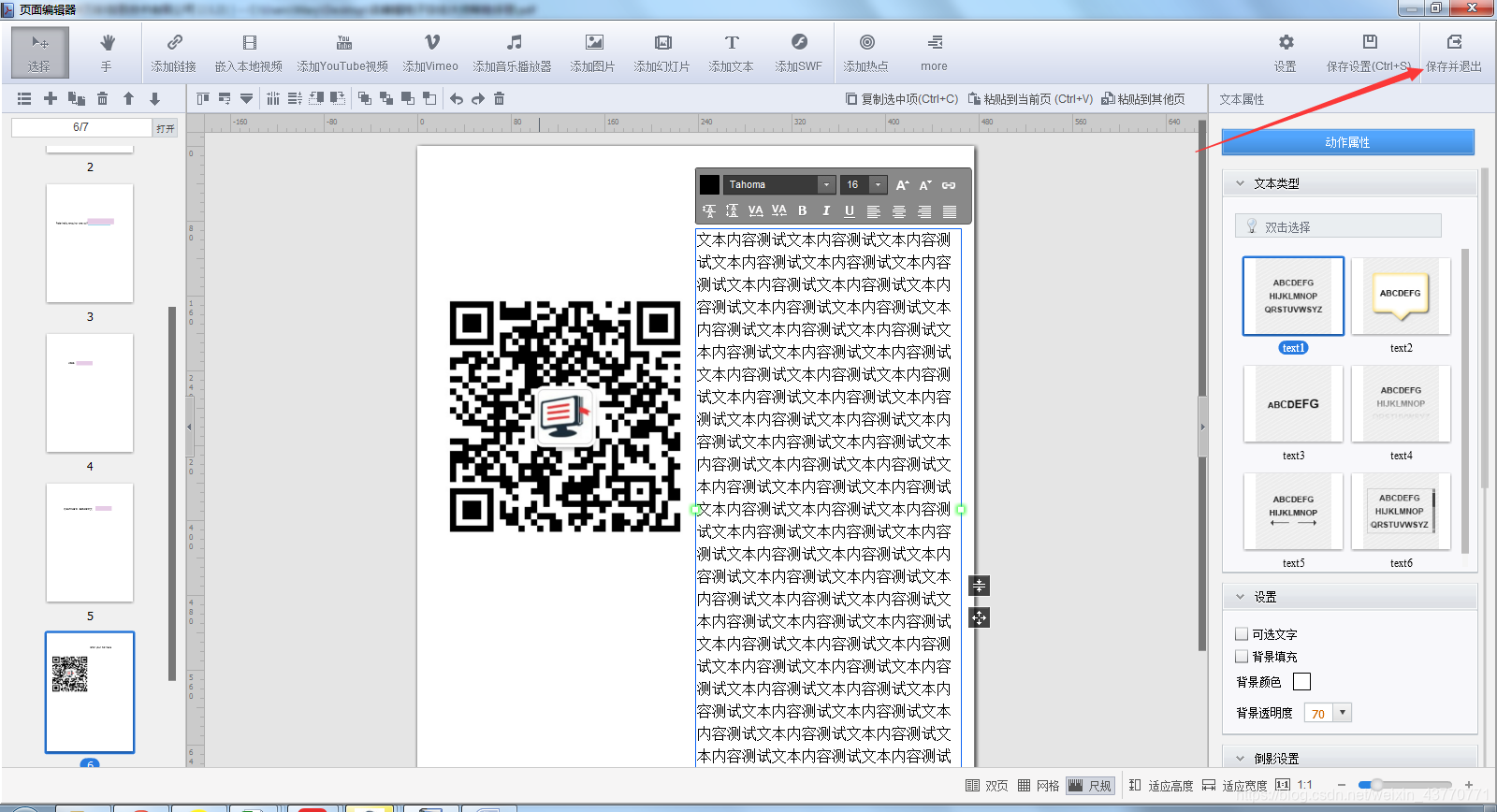
Task: Toggle the 尺规 ruler display
Action: point(1091,786)
